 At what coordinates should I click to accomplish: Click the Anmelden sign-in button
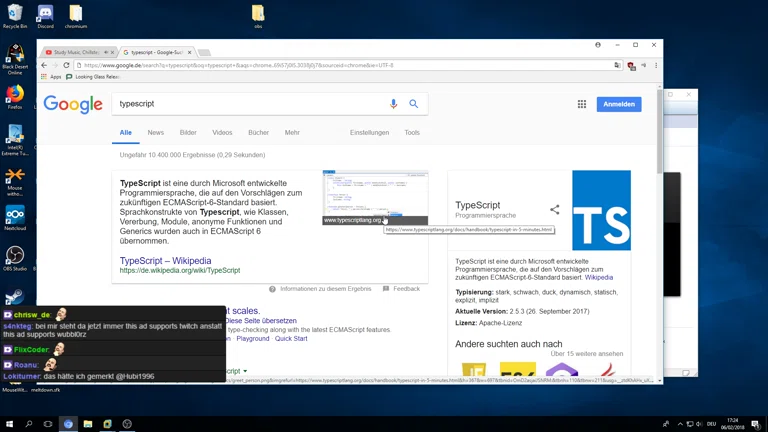(619, 104)
